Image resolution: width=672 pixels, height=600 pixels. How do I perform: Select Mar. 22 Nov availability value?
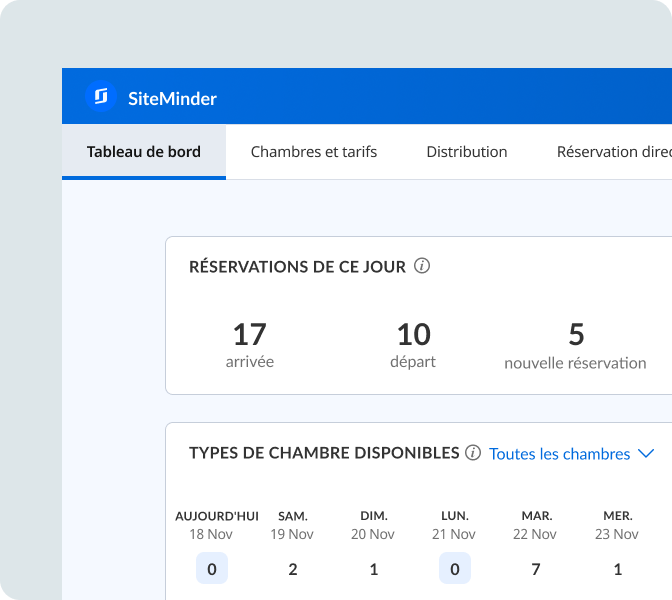(537, 569)
